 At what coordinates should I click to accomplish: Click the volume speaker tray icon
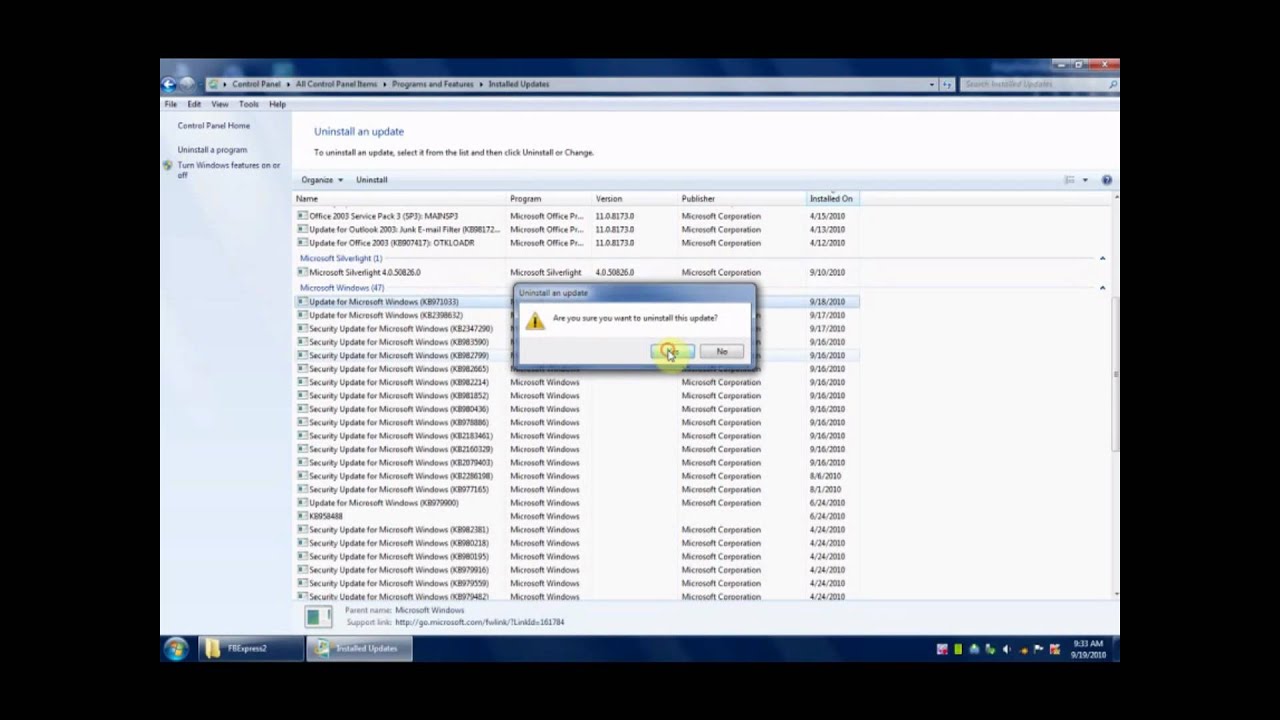(x=1006, y=649)
